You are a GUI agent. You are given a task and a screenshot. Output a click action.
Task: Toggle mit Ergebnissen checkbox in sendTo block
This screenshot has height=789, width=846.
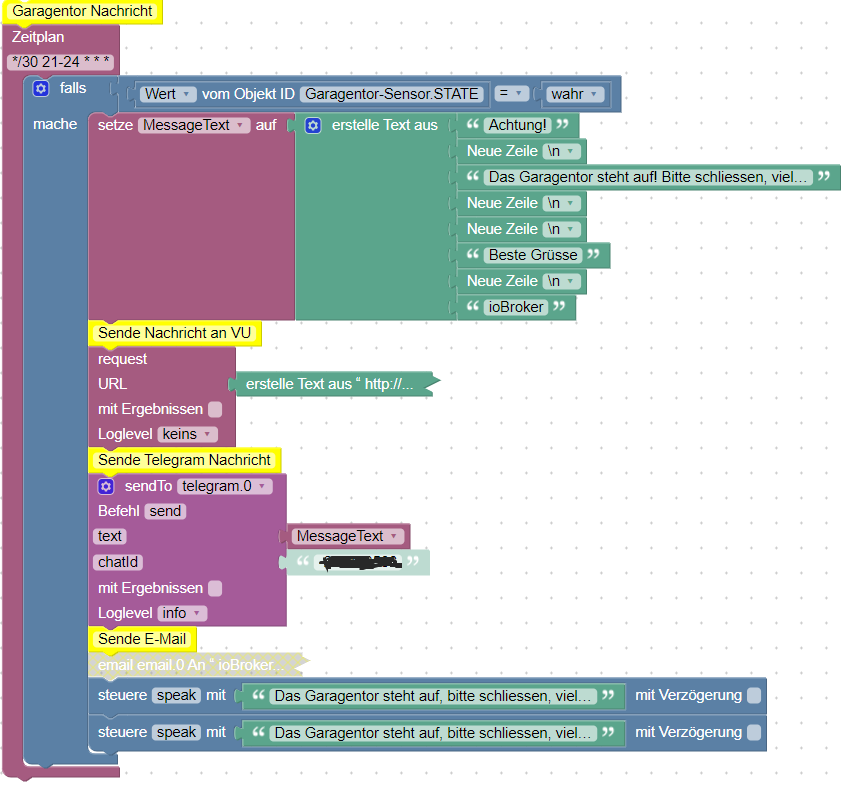[x=215, y=589]
